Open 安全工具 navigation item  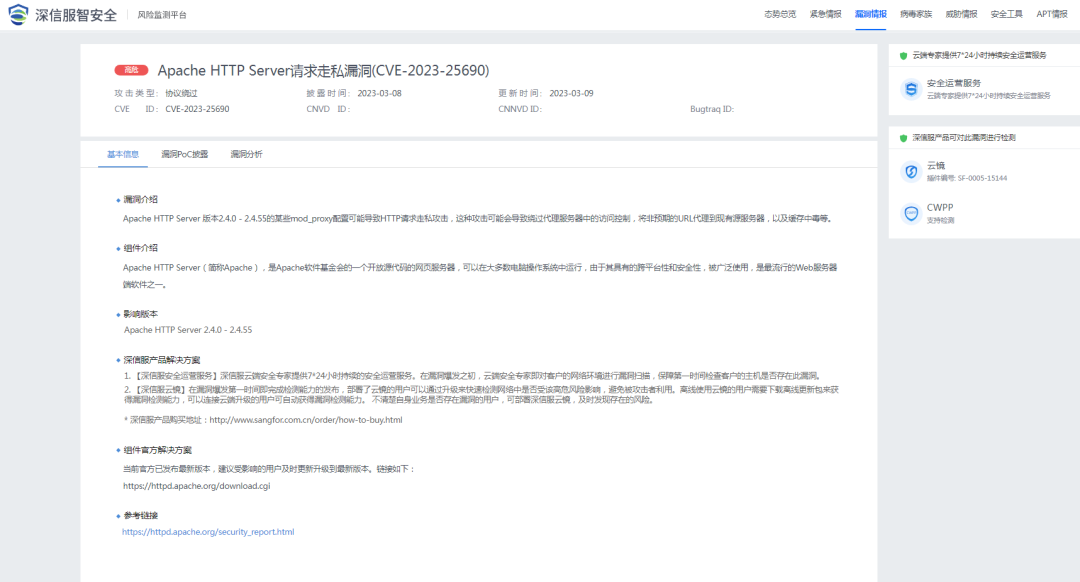1006,14
